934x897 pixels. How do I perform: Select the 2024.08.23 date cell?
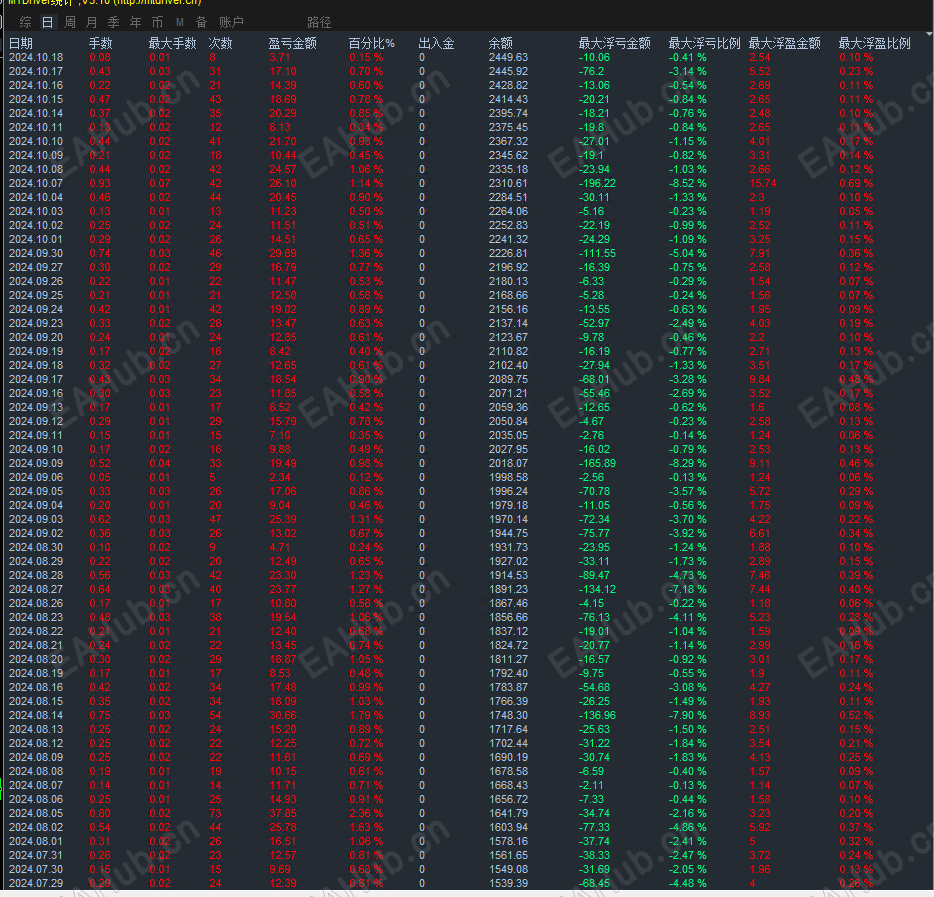coord(36,618)
